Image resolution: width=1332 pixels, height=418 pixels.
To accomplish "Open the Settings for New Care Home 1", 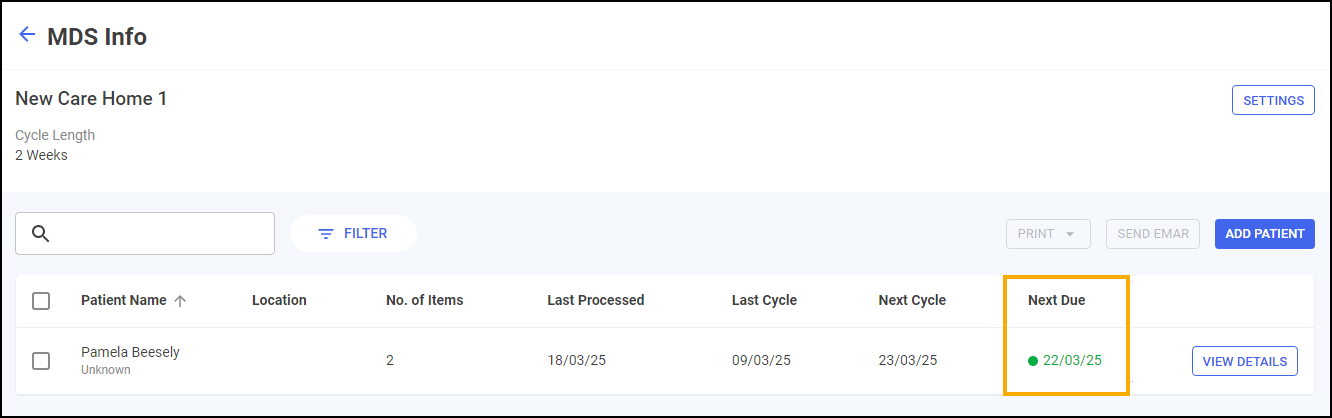I will coord(1272,100).
